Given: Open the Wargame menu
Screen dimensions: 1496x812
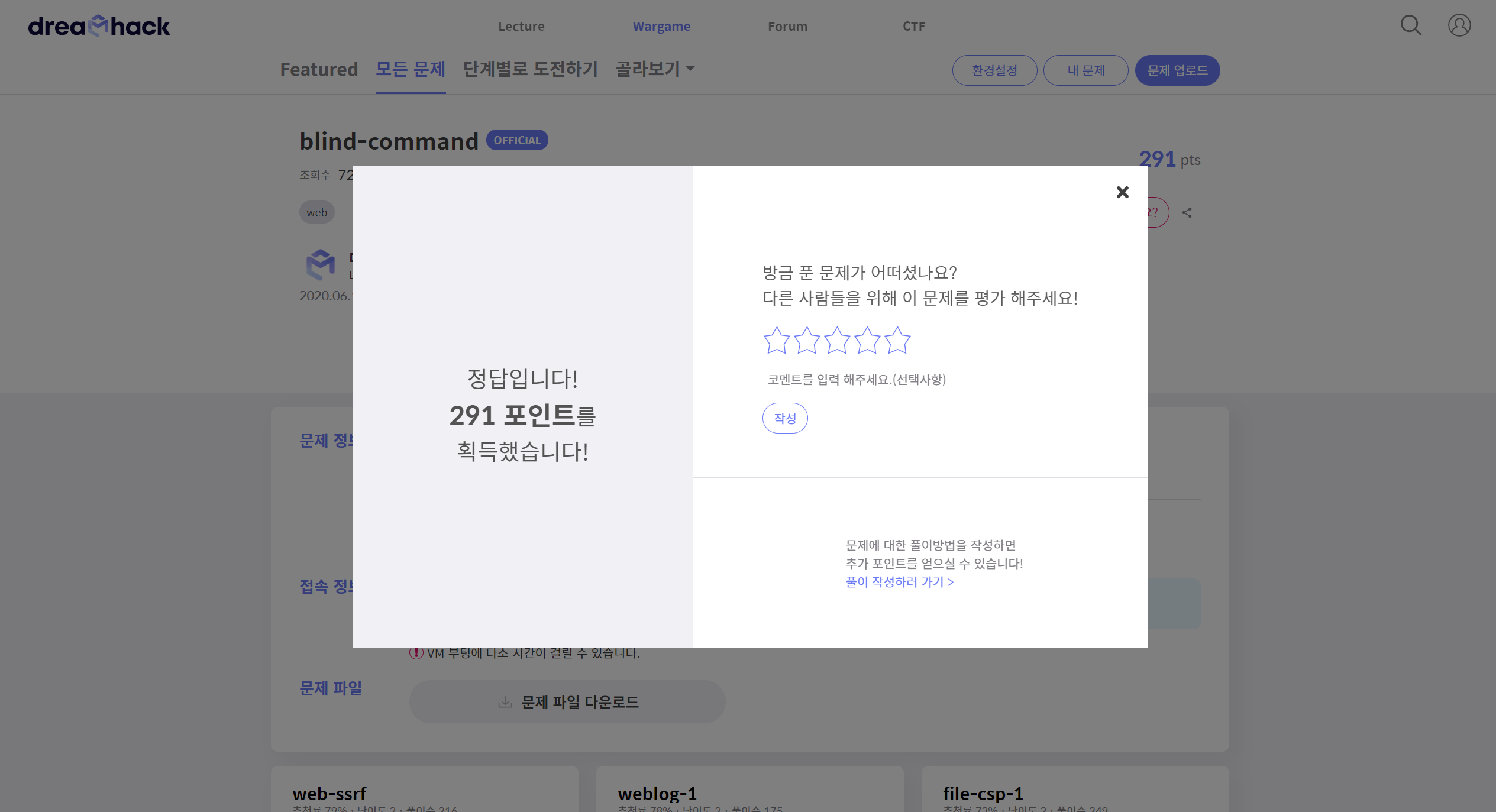Looking at the screenshot, I should [x=661, y=26].
